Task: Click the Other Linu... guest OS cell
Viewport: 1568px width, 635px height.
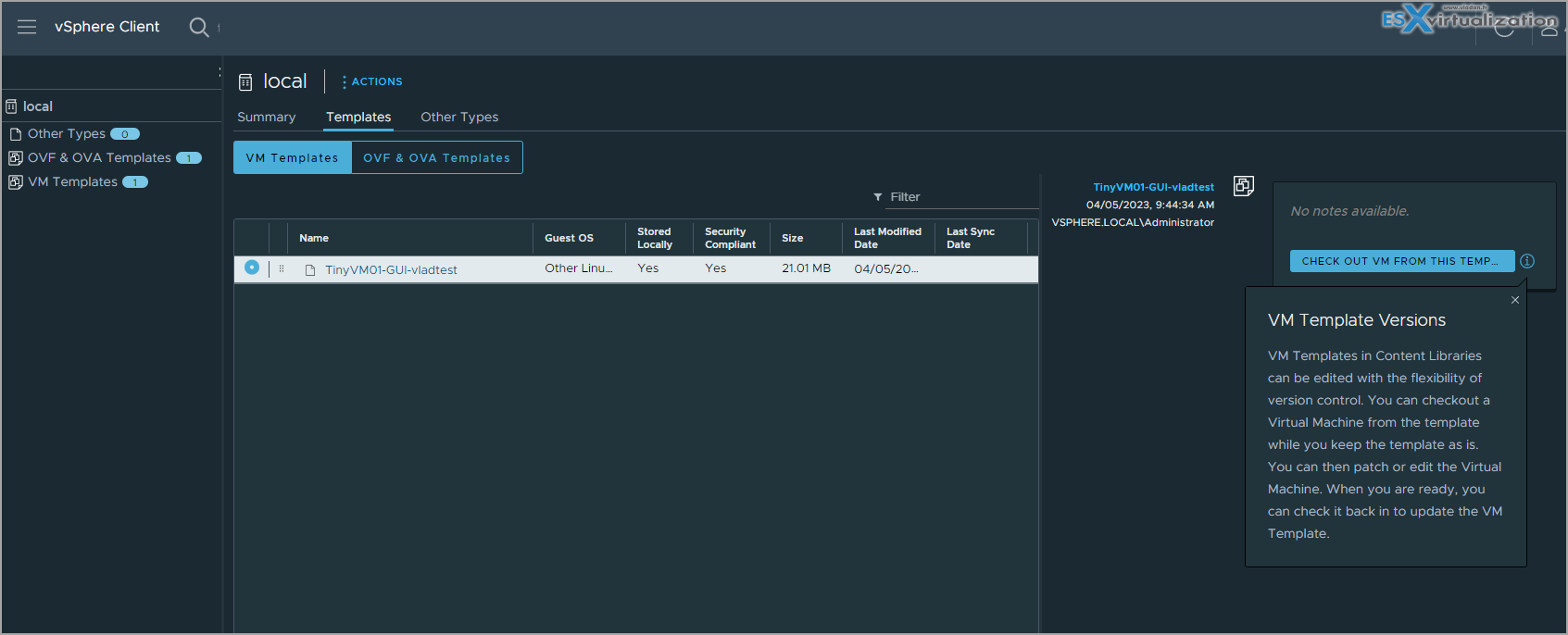Action: (579, 268)
